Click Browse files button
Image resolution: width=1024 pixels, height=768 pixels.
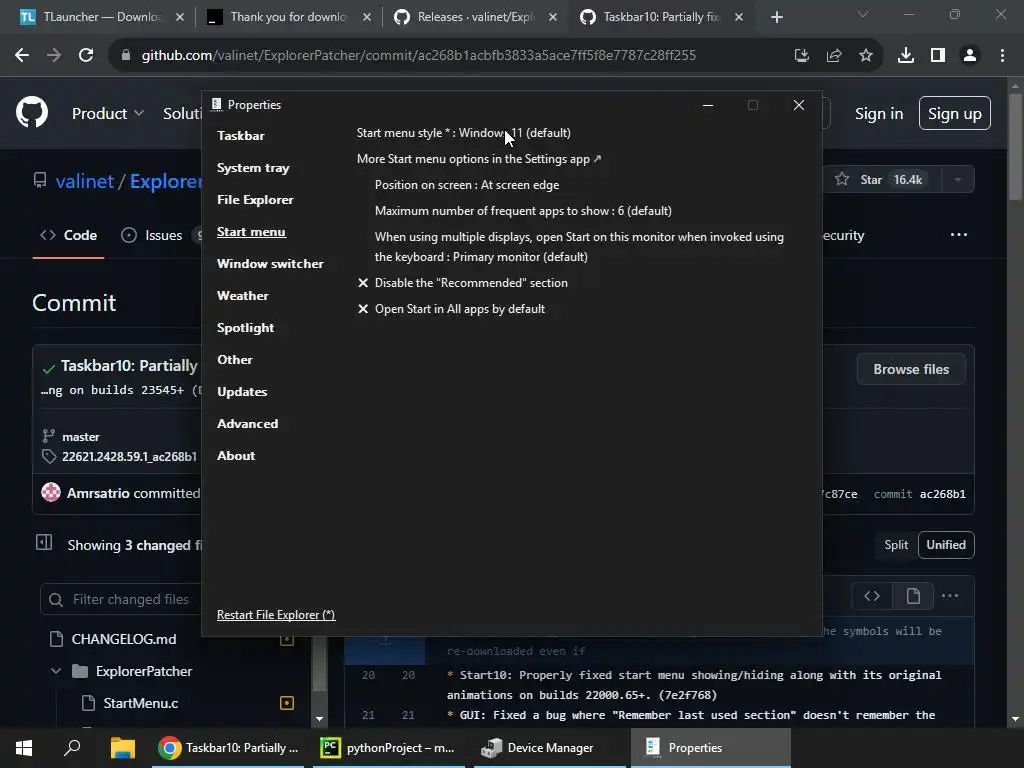click(911, 369)
